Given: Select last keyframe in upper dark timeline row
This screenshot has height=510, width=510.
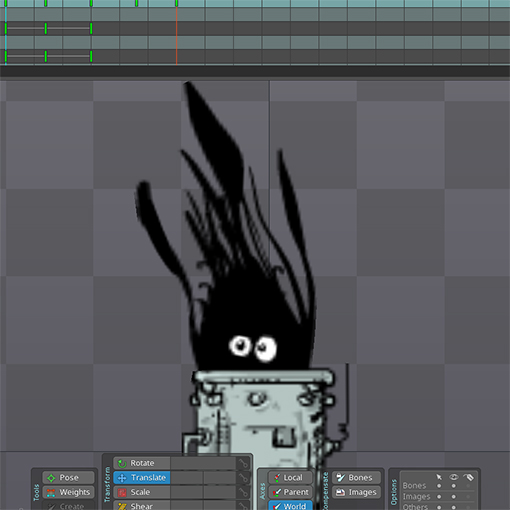Looking at the screenshot, I should 91,28.
